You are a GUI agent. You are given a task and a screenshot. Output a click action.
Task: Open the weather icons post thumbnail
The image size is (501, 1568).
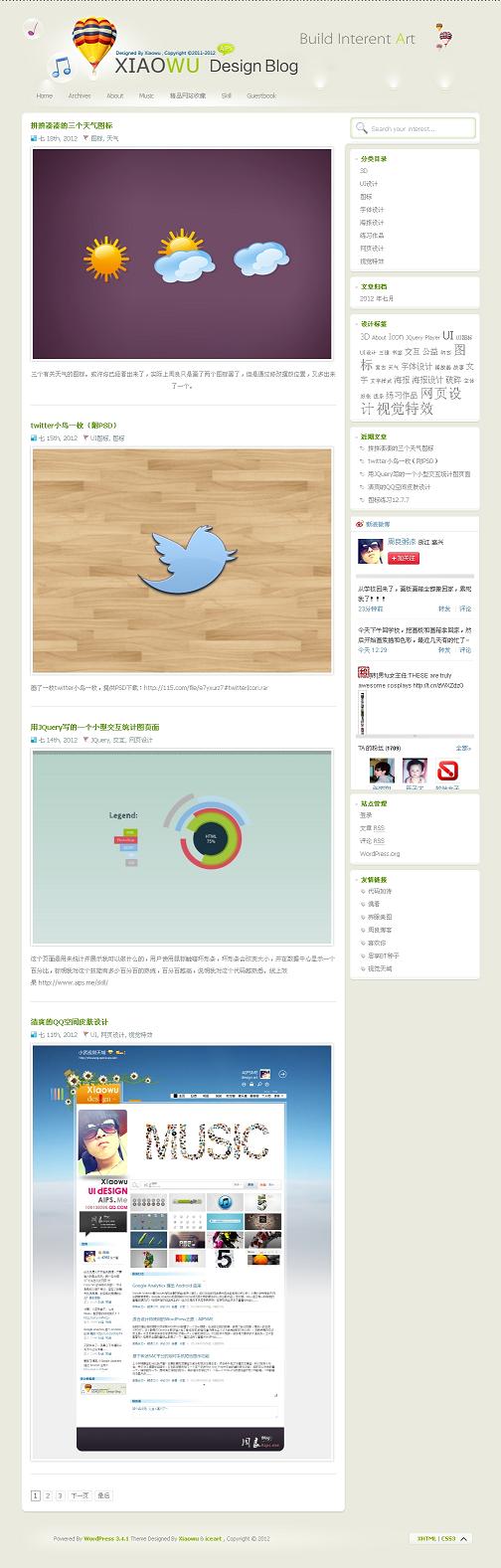183,255
